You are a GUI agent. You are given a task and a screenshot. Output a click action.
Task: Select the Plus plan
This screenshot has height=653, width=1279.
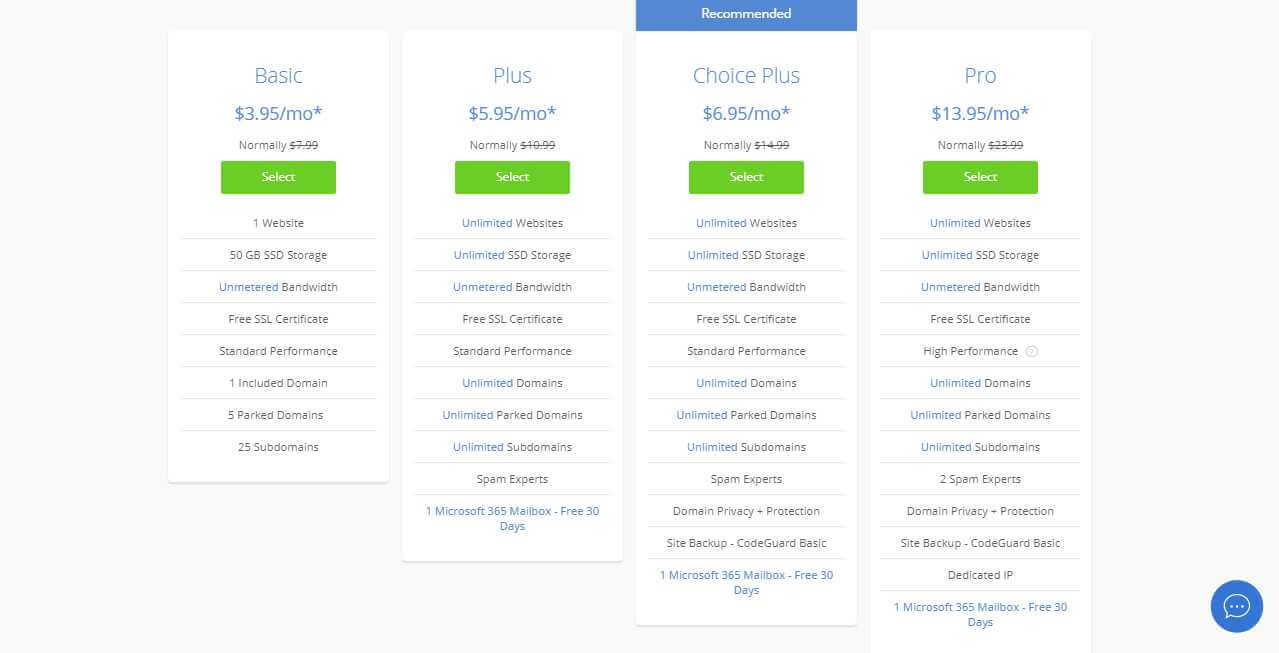pos(512,177)
